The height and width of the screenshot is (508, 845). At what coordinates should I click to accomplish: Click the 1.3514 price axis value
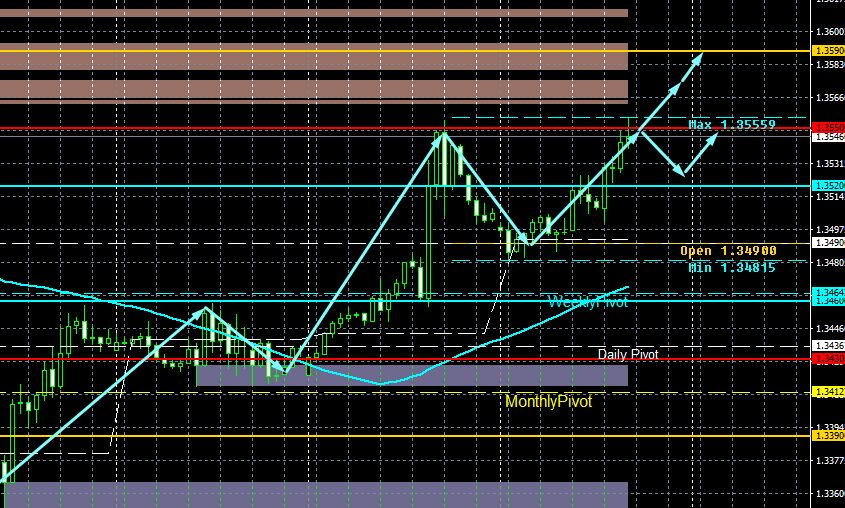(830, 197)
